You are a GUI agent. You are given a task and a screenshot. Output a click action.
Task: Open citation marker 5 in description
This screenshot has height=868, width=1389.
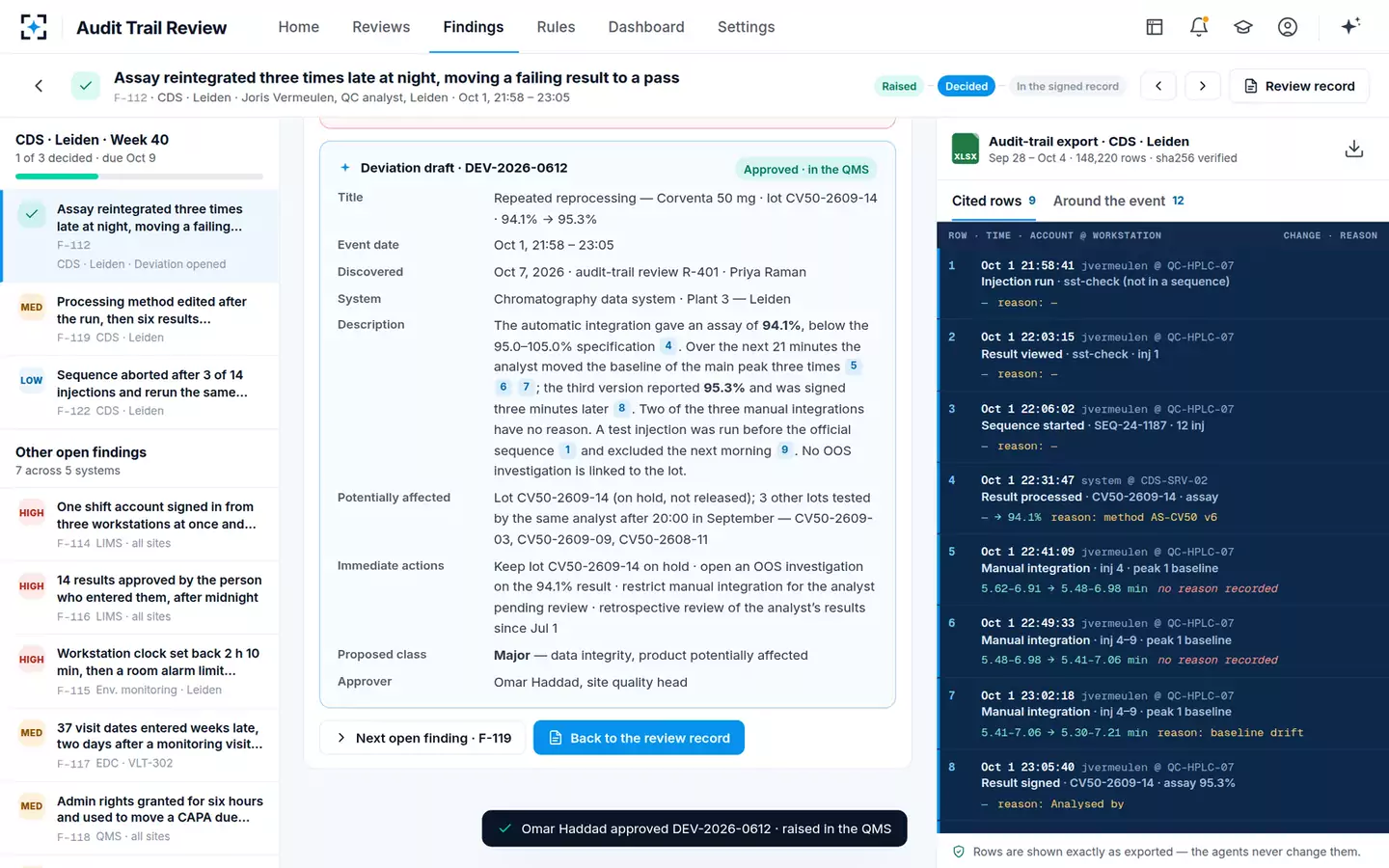(x=854, y=366)
